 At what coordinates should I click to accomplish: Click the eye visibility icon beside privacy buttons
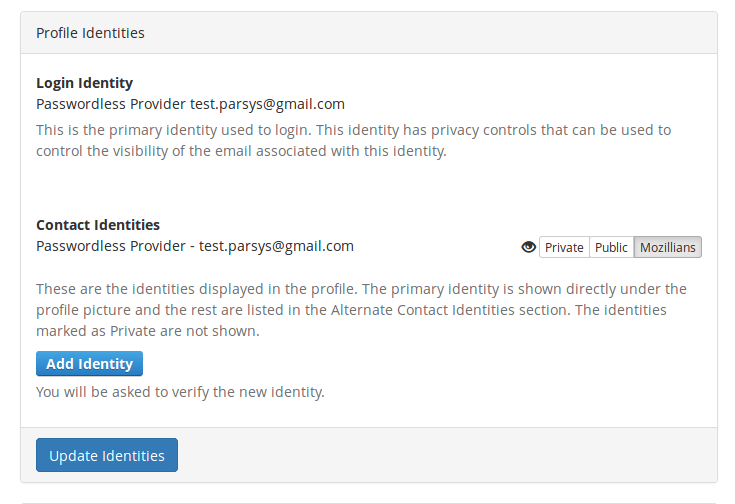tap(528, 247)
